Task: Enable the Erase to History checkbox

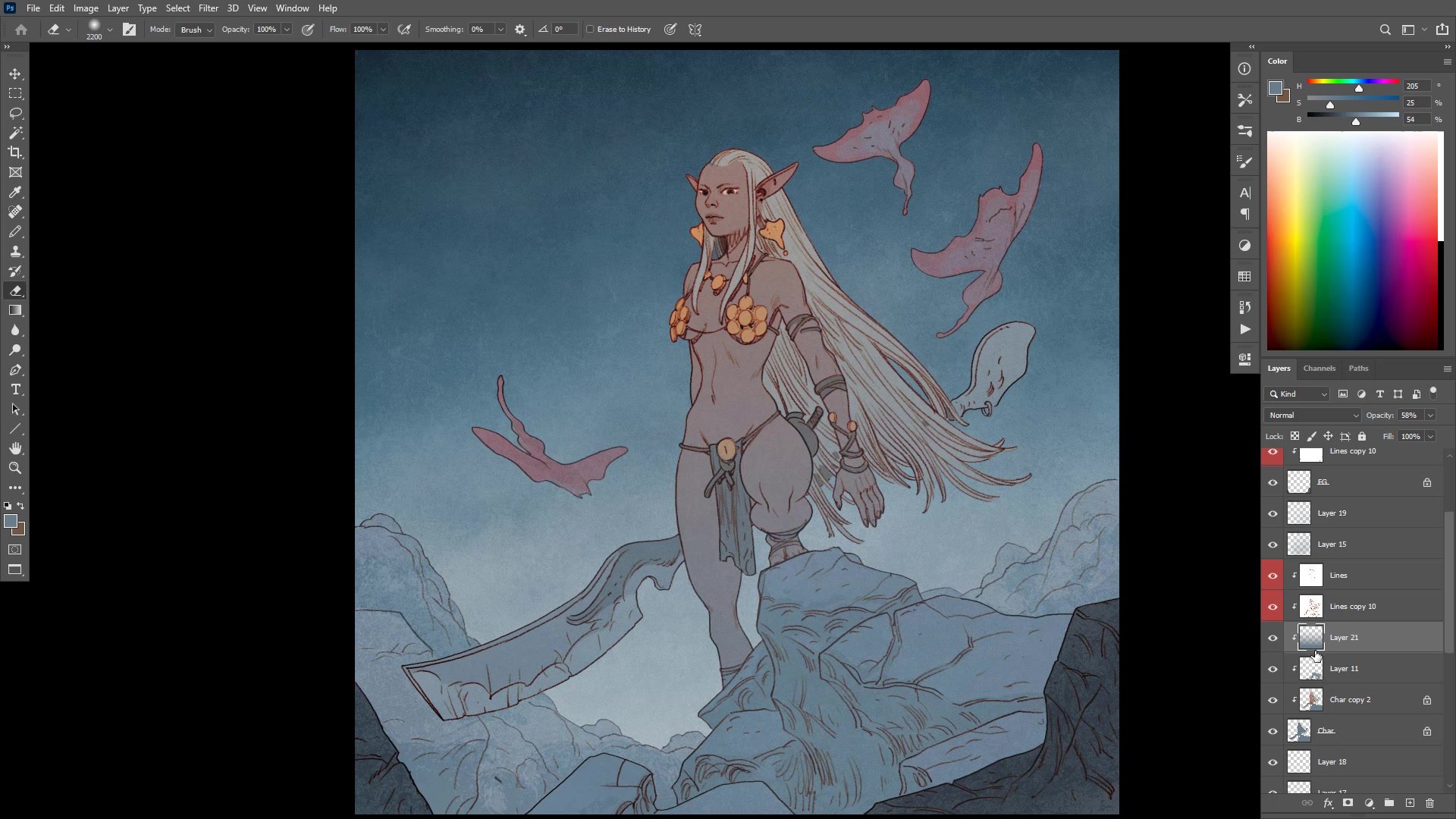Action: [x=590, y=30]
